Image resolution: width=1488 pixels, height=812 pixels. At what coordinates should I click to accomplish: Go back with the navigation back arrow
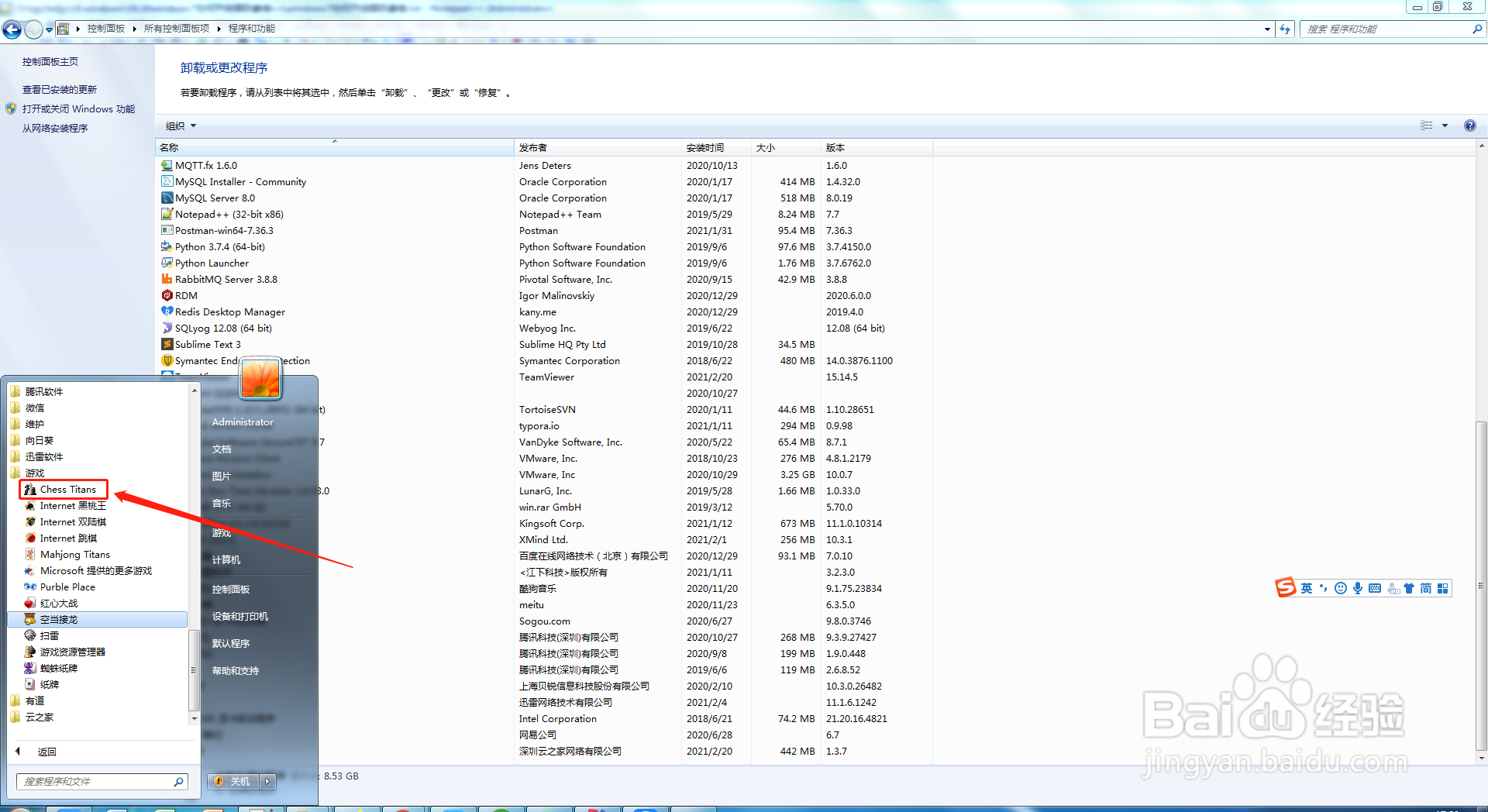pos(12,29)
